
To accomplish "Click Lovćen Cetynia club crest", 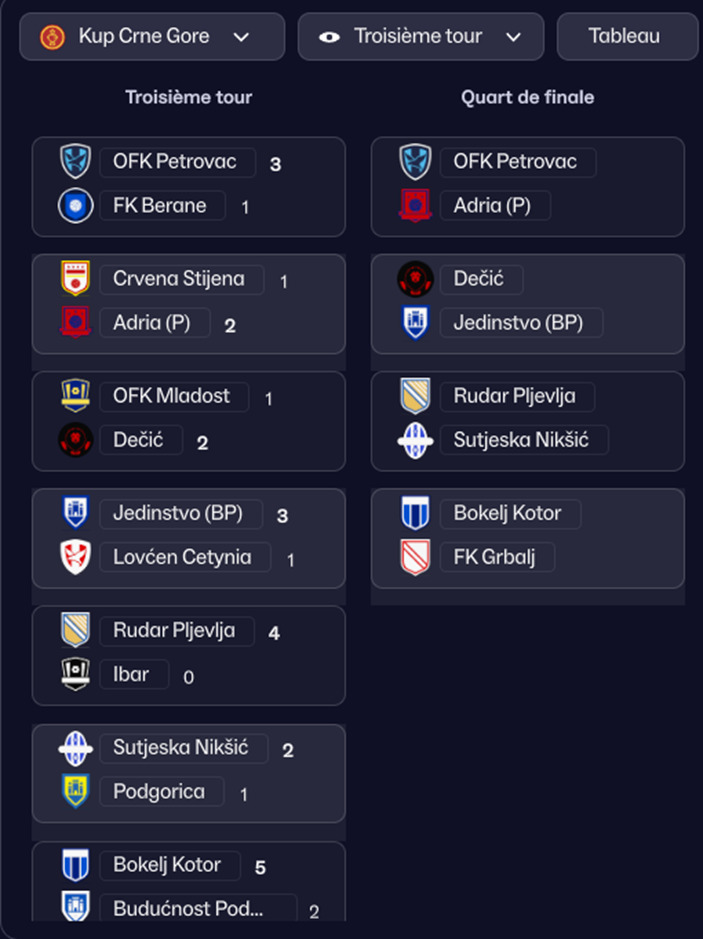I will pyautogui.click(x=76, y=557).
